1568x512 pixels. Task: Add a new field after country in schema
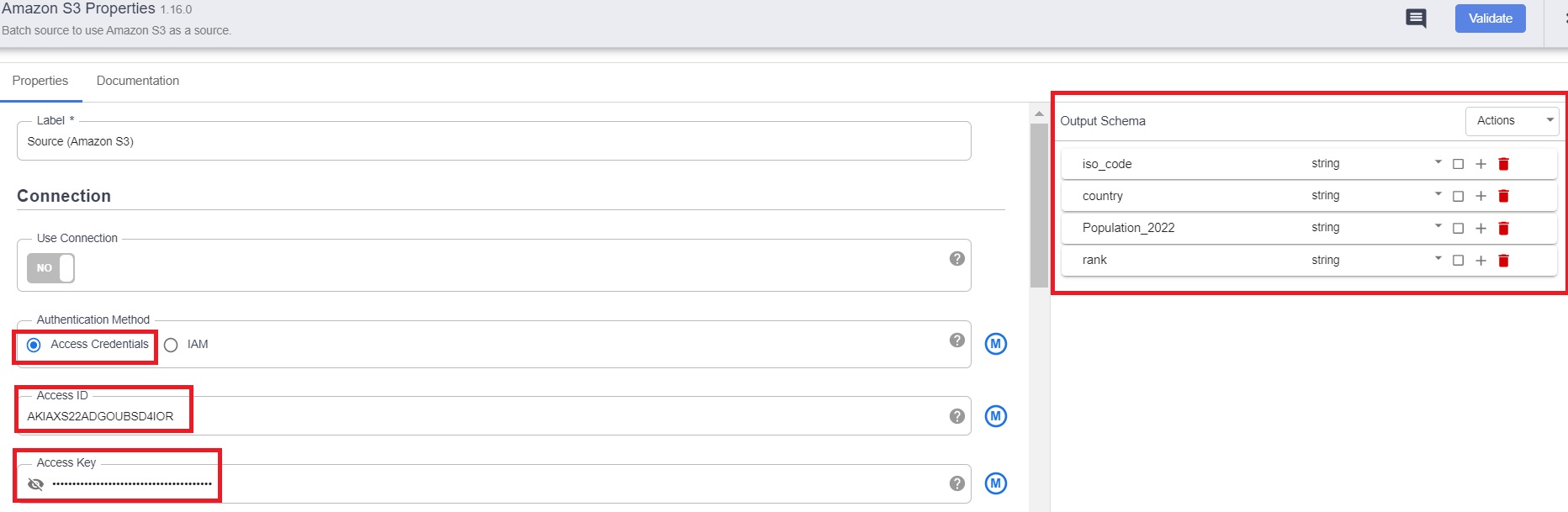[x=1481, y=196]
